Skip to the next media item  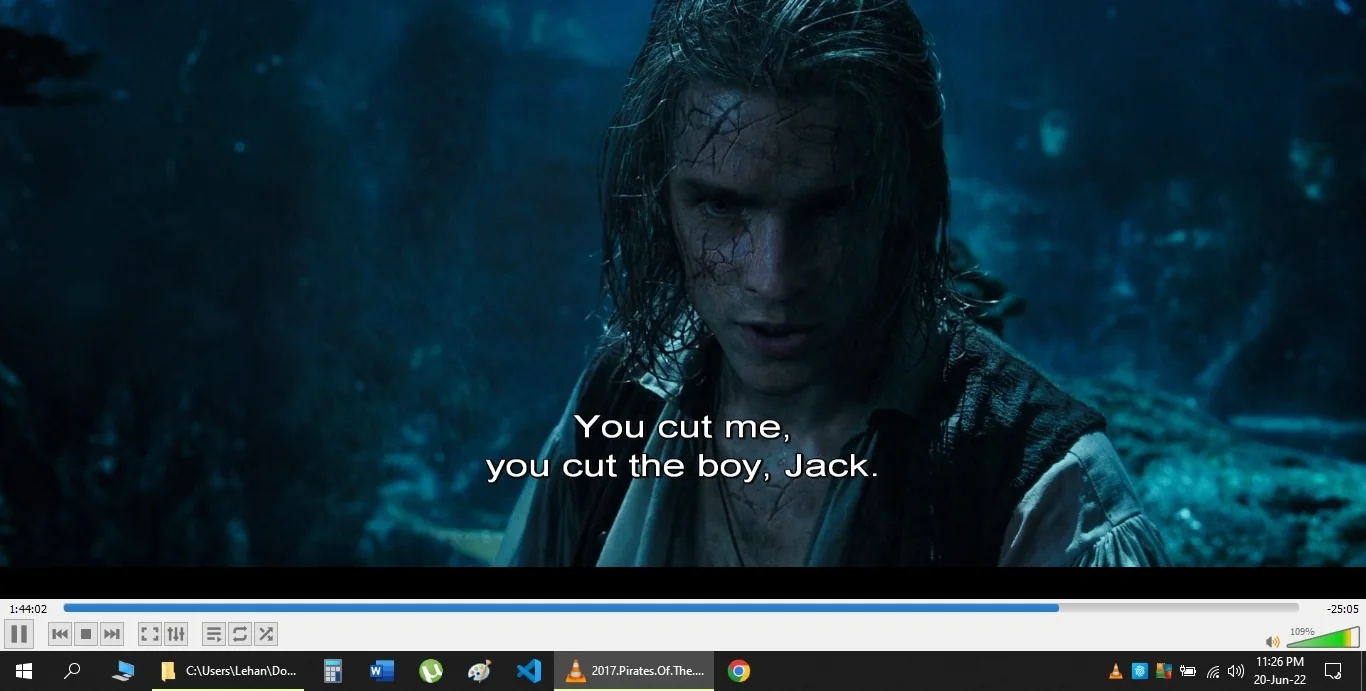point(112,634)
